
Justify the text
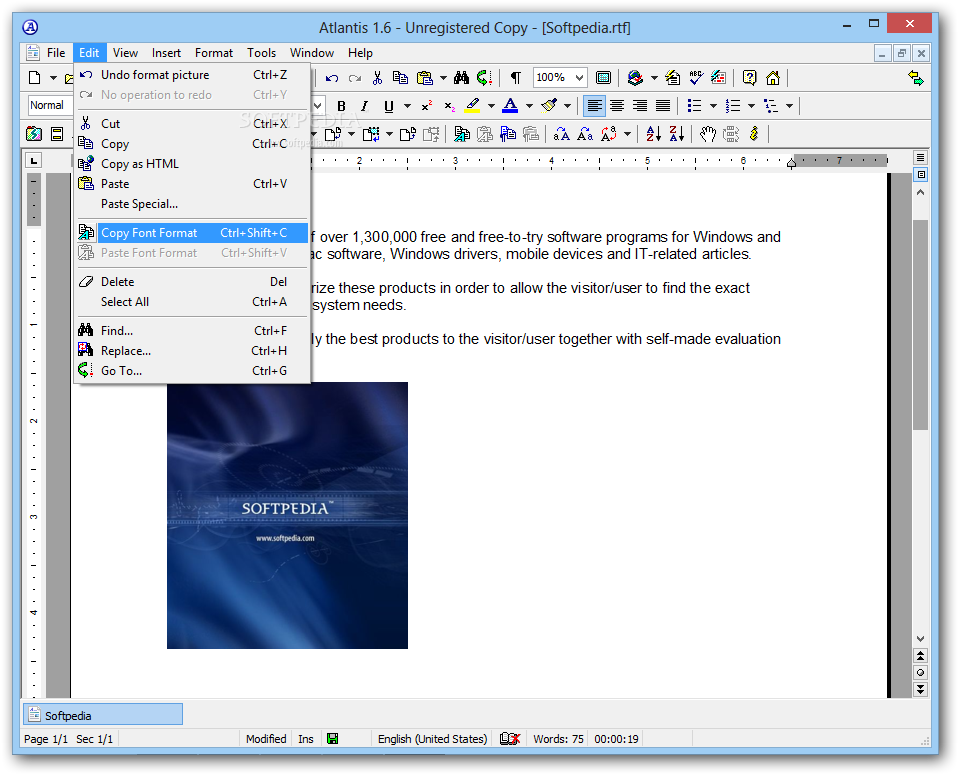coord(663,106)
